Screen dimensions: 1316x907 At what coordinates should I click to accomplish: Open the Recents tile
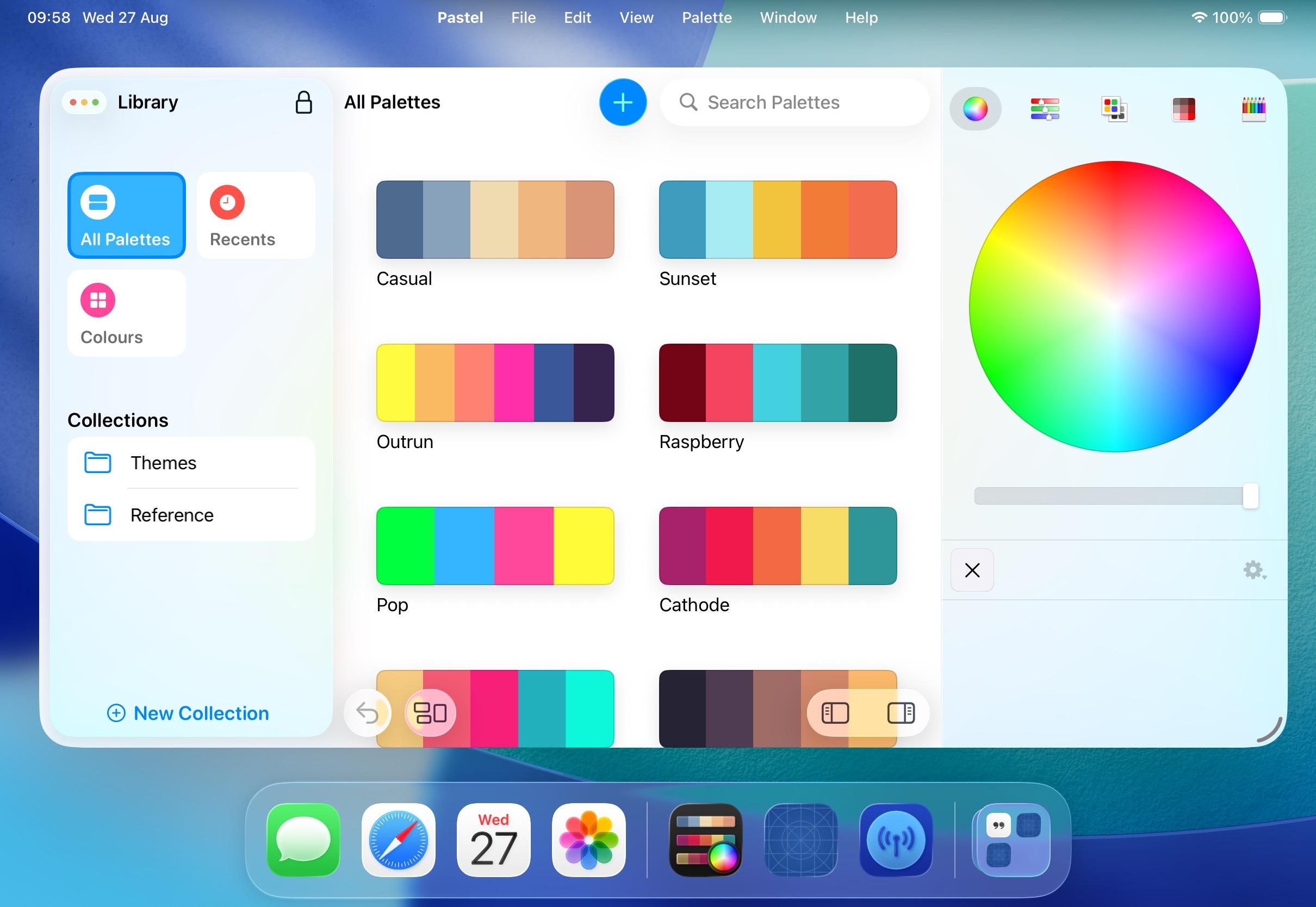(x=256, y=215)
